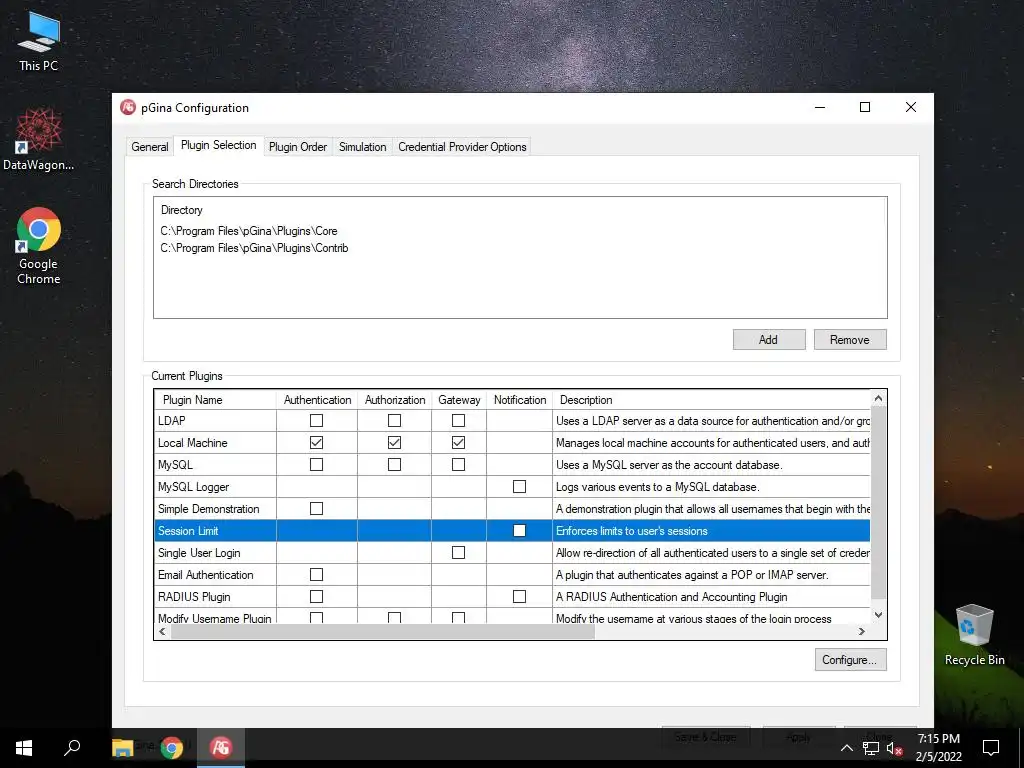Click plugin list horizontal scrollbar thumb
The height and width of the screenshot is (768, 1024).
[x=383, y=632]
